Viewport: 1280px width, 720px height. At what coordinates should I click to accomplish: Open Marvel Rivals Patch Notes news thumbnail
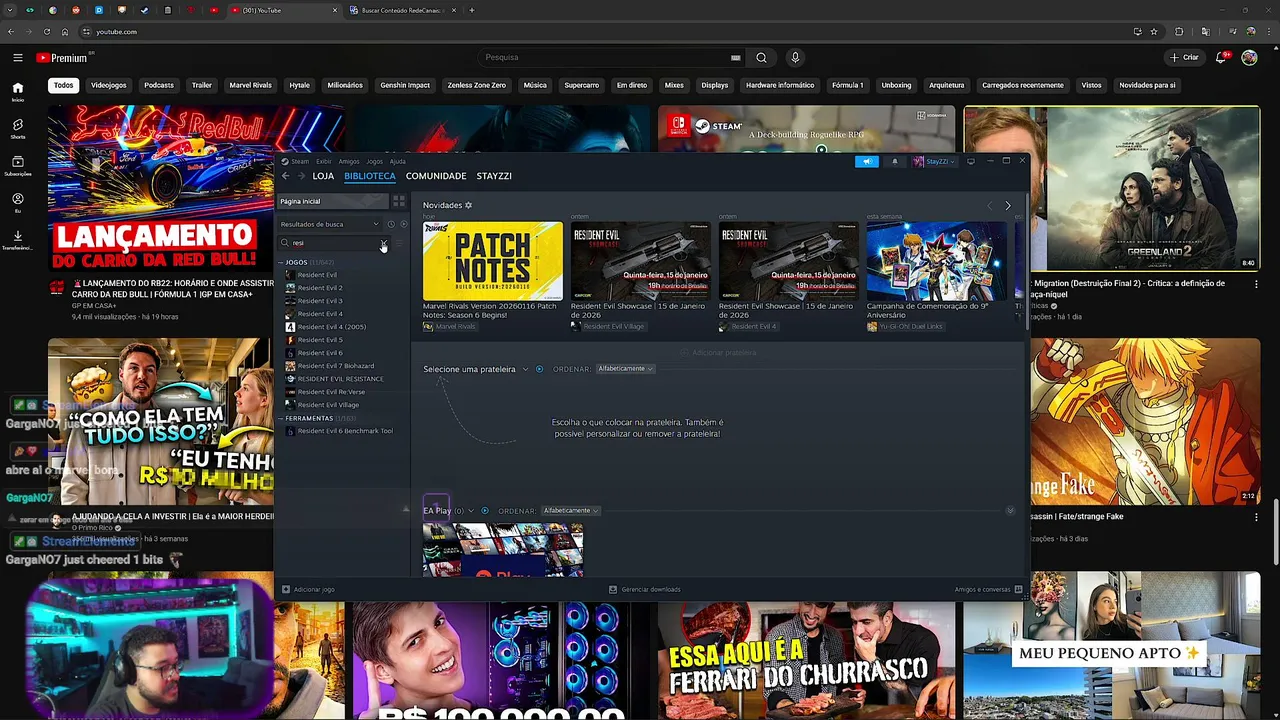(493, 261)
